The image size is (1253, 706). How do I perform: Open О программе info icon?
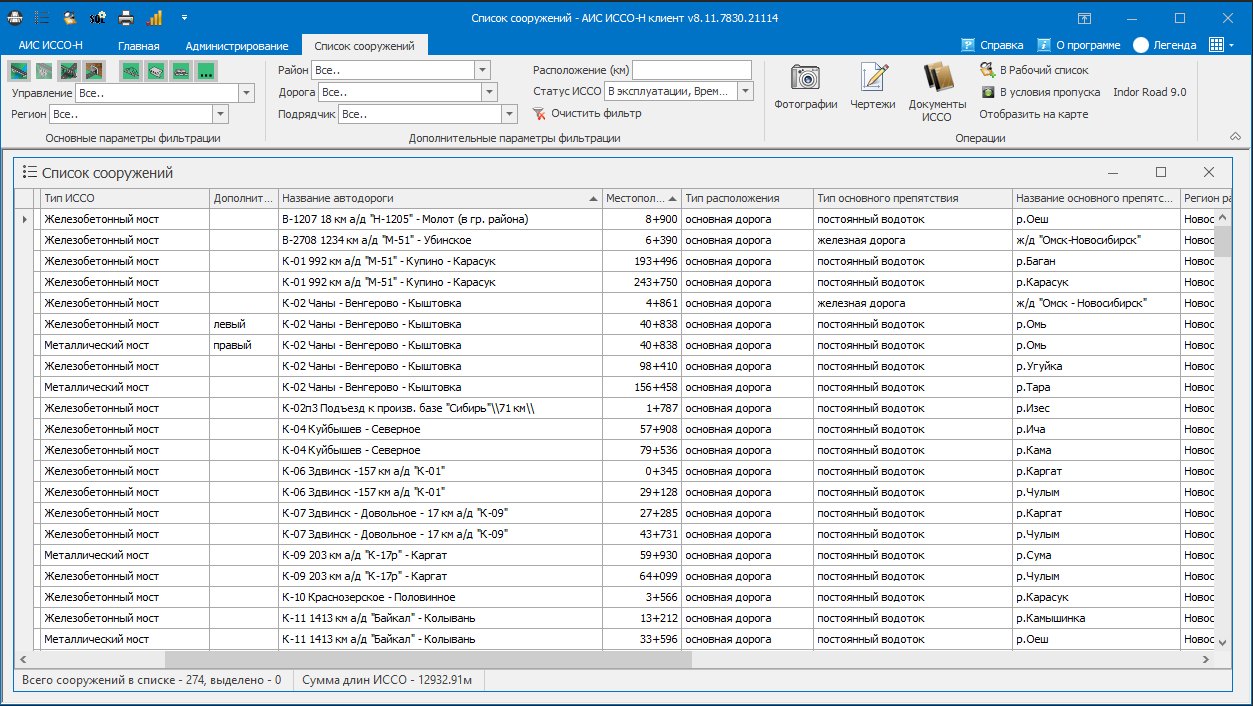coord(1044,45)
